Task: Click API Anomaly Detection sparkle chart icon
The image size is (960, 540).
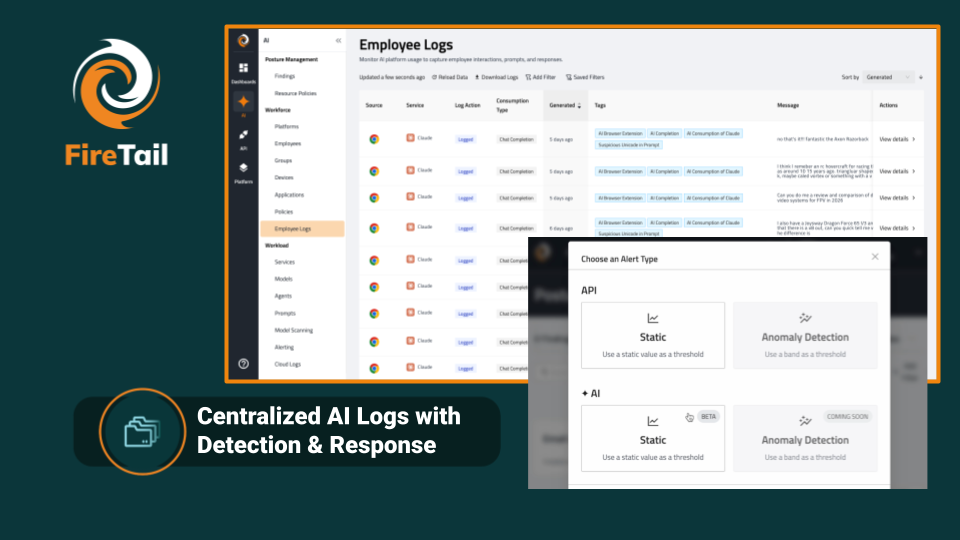Action: [805, 318]
